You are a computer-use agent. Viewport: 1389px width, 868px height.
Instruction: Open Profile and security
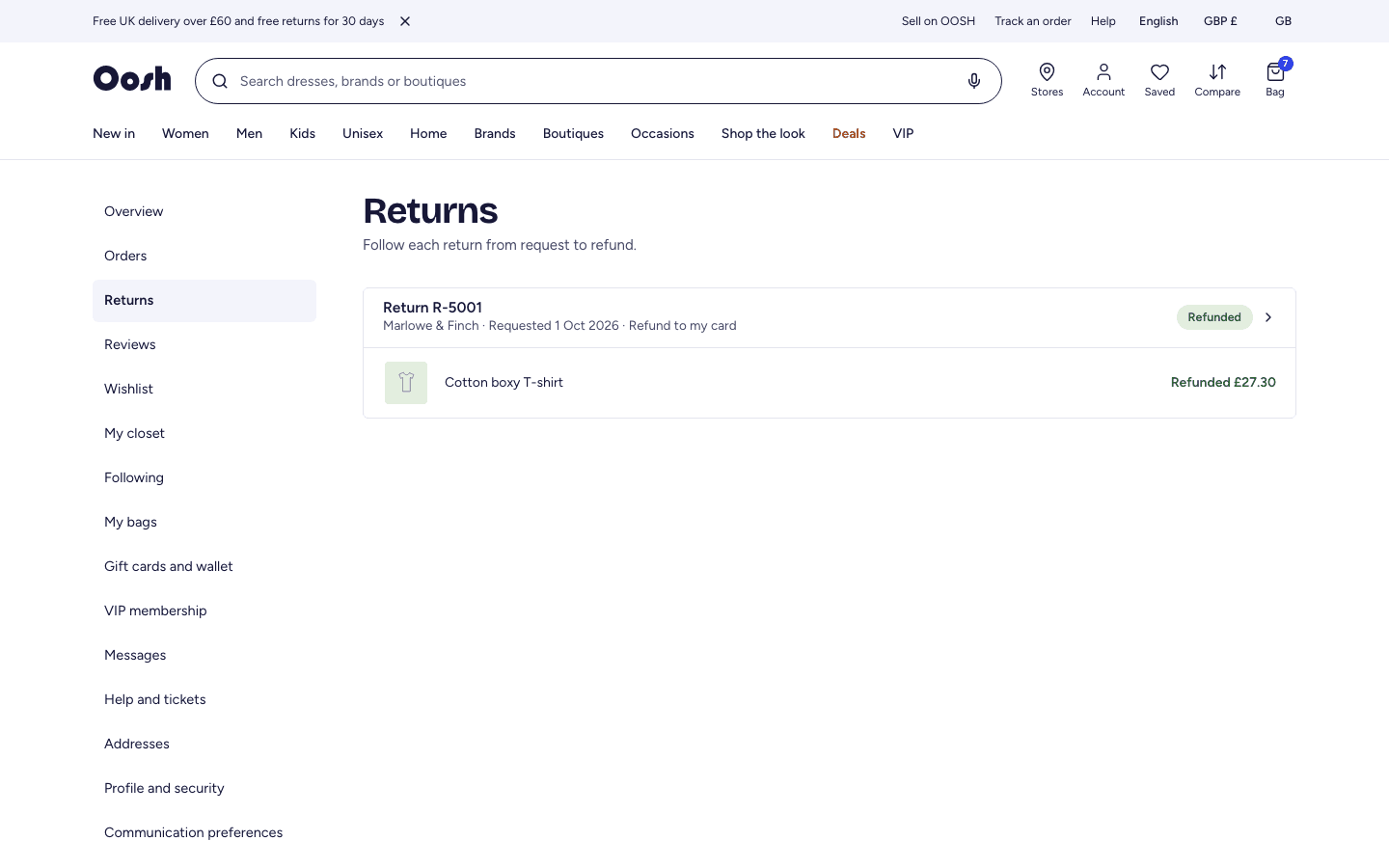(204, 789)
